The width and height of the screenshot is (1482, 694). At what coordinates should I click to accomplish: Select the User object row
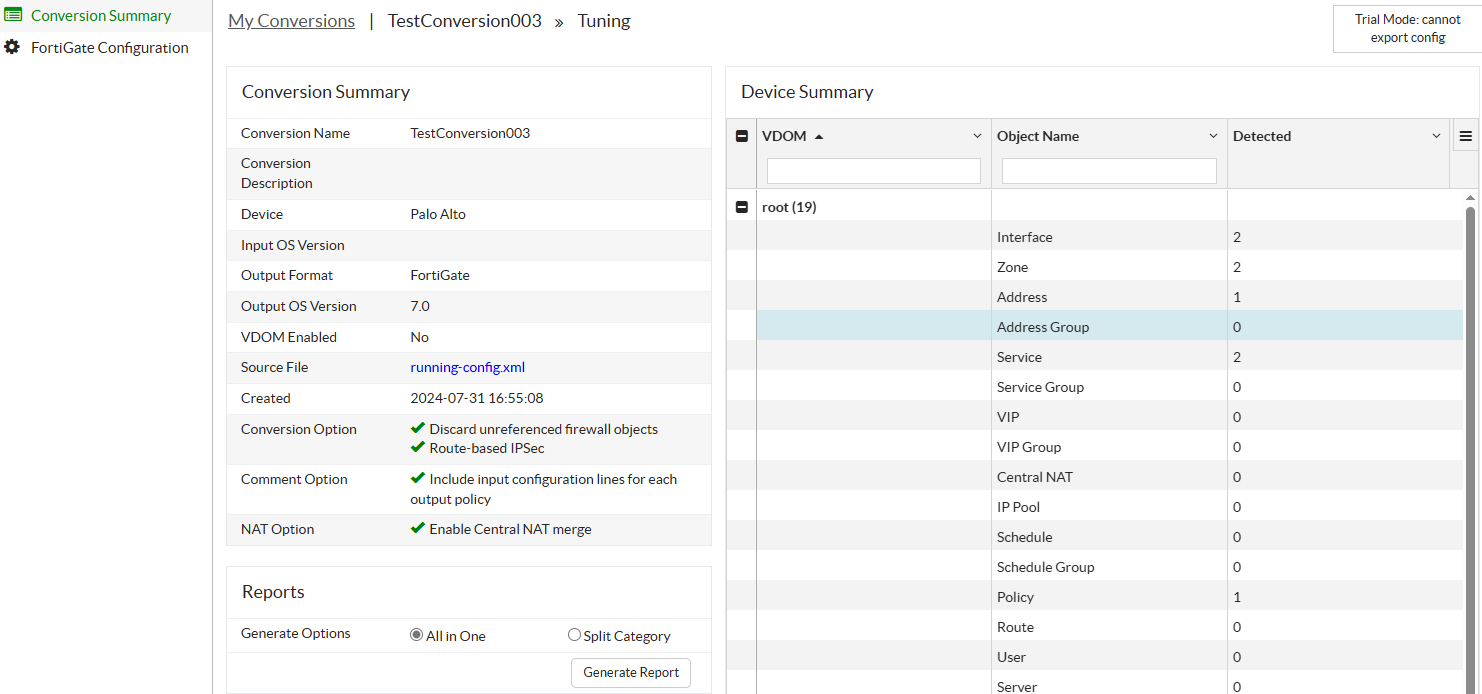(x=1094, y=657)
